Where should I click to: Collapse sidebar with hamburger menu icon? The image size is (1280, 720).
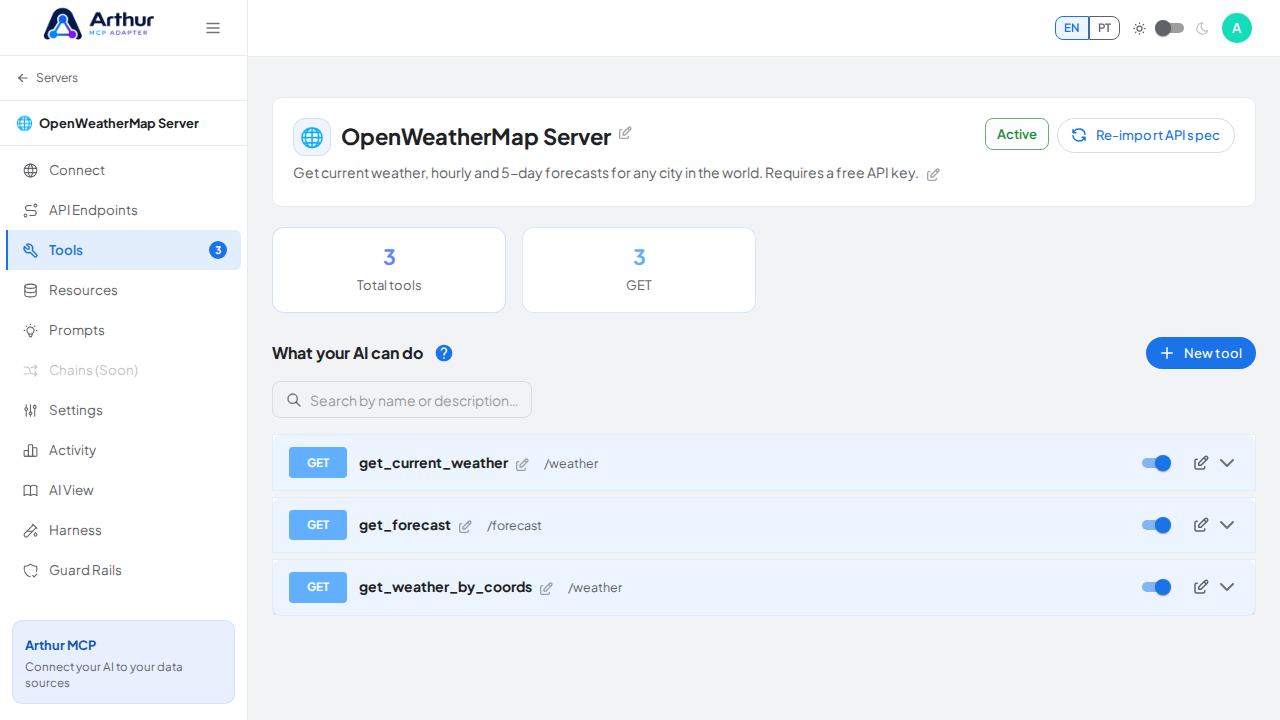pyautogui.click(x=213, y=28)
